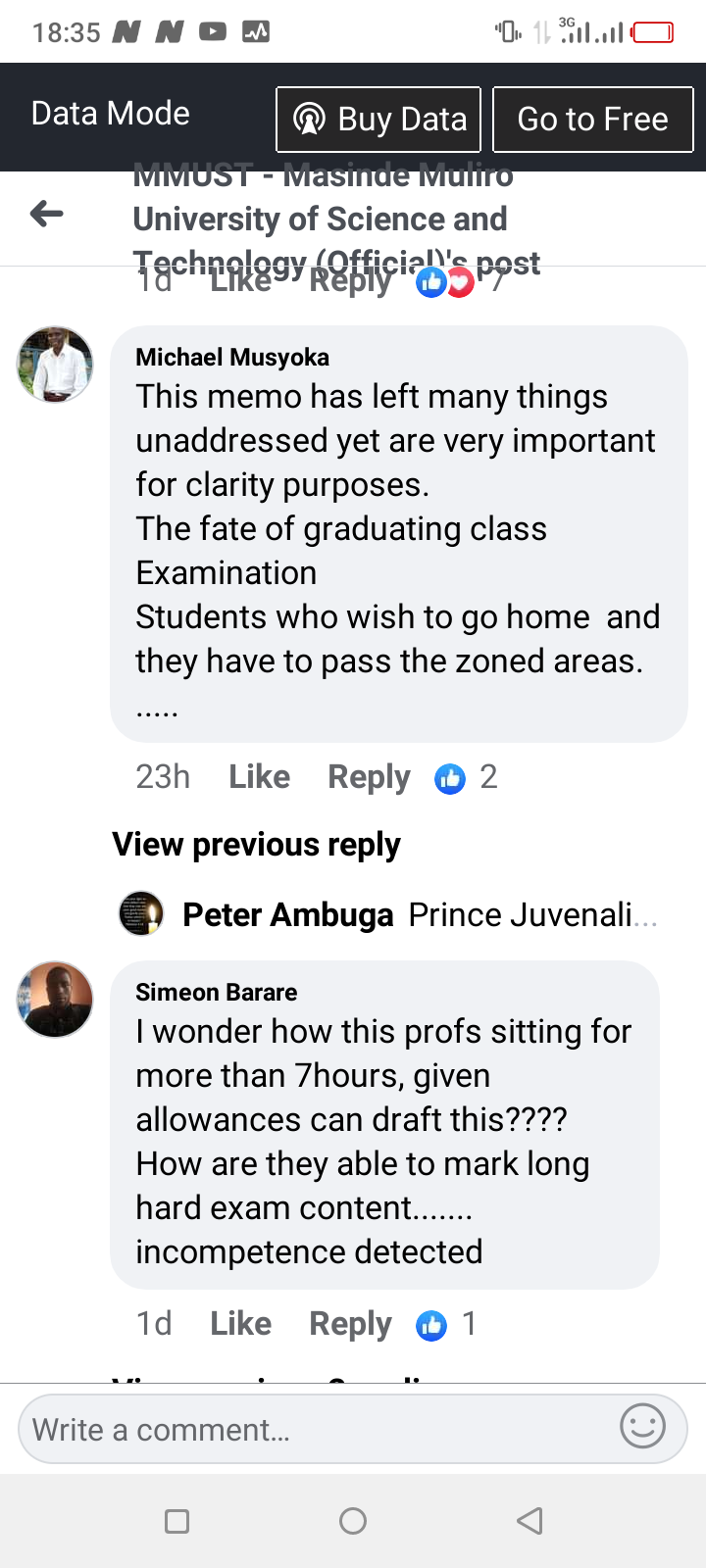
Task: Tap Android recent apps square button
Action: 176,1521
